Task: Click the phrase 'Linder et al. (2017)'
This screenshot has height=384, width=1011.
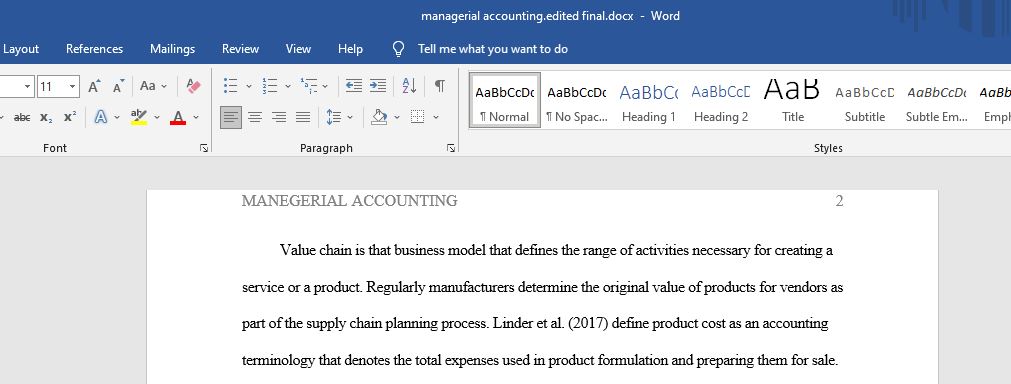Action: pyautogui.click(x=551, y=323)
